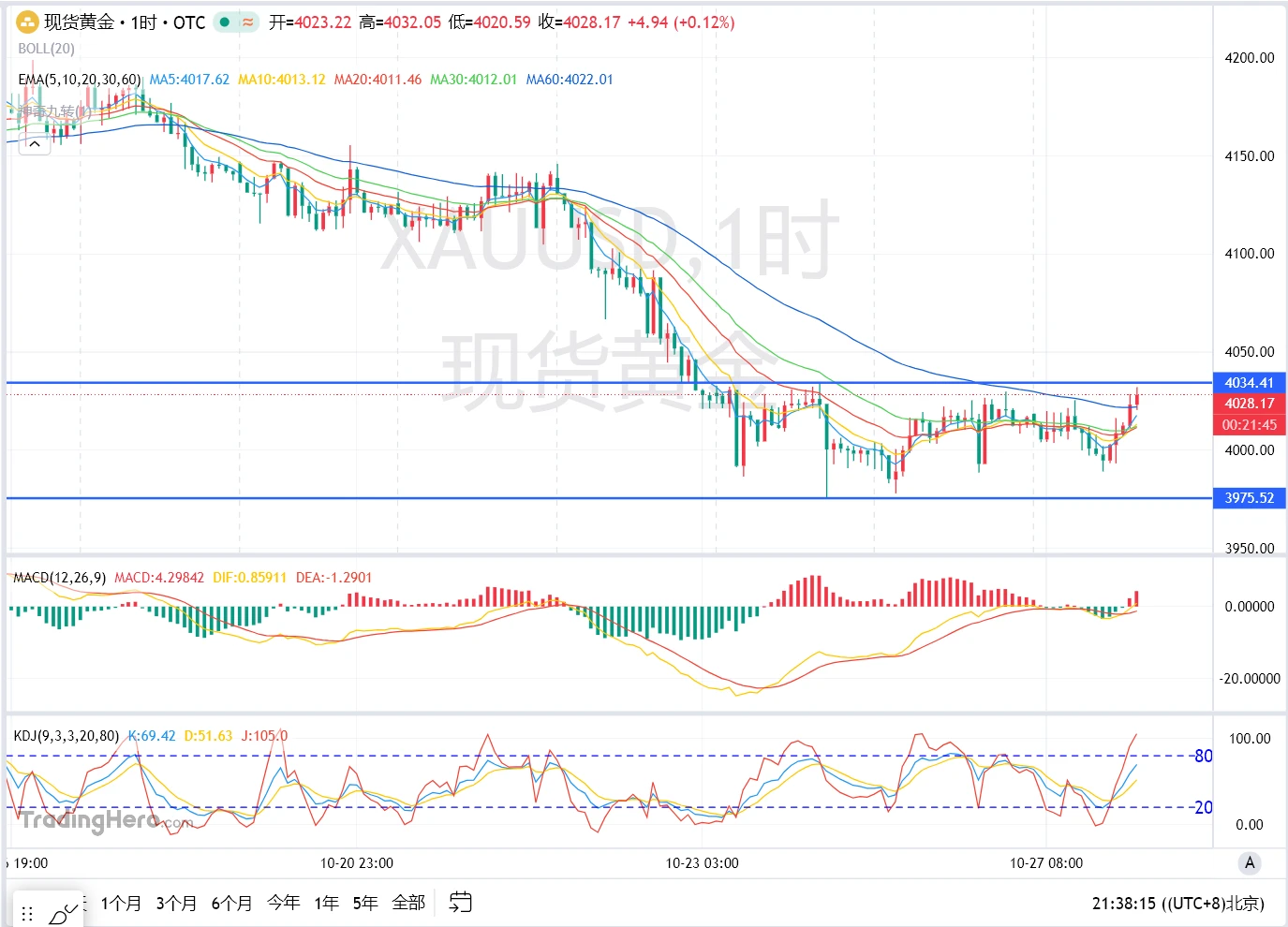This screenshot has height=927, width=1288.
Task: Click the 3975.52 horizontal line price label
Action: click(x=1249, y=498)
